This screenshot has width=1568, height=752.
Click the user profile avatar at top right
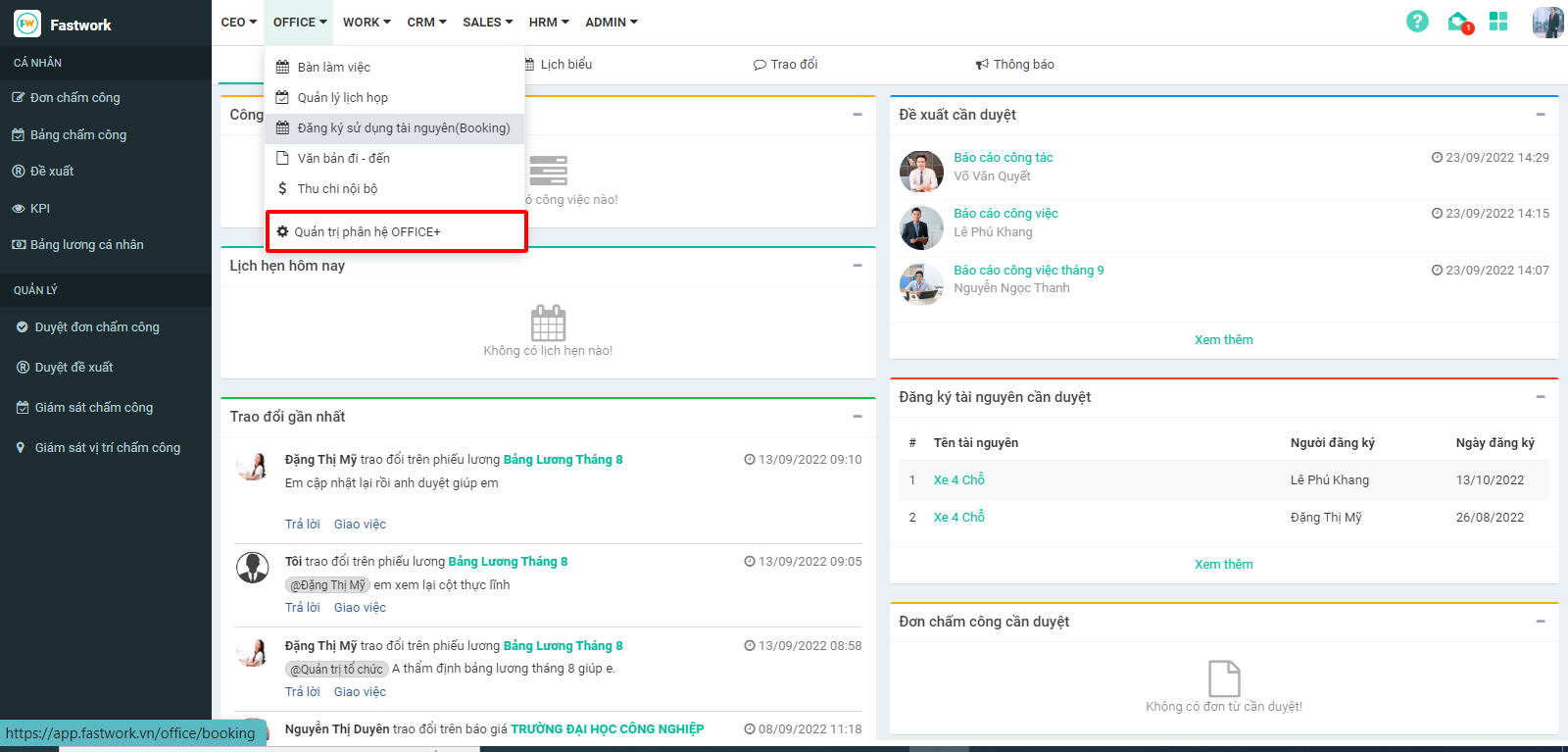pos(1547,22)
